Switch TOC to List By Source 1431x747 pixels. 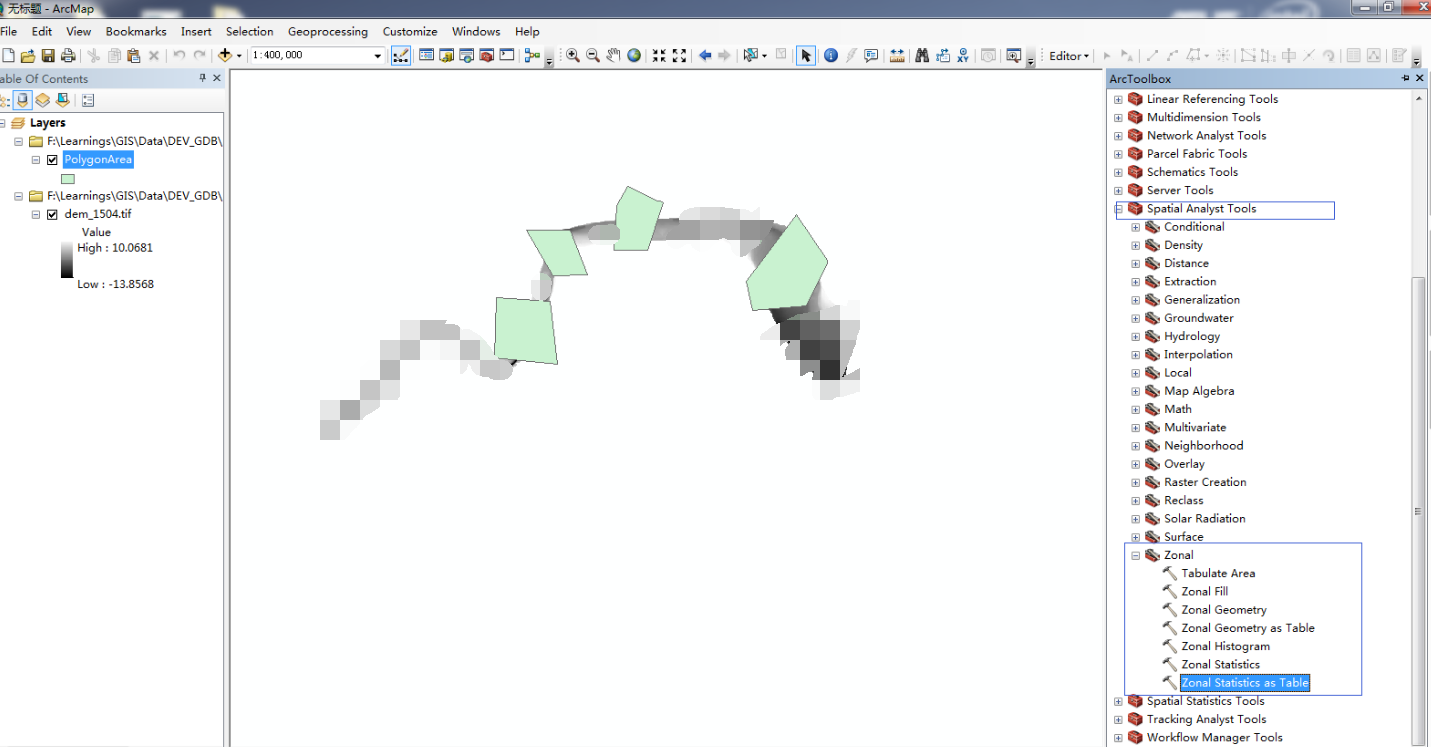22,100
